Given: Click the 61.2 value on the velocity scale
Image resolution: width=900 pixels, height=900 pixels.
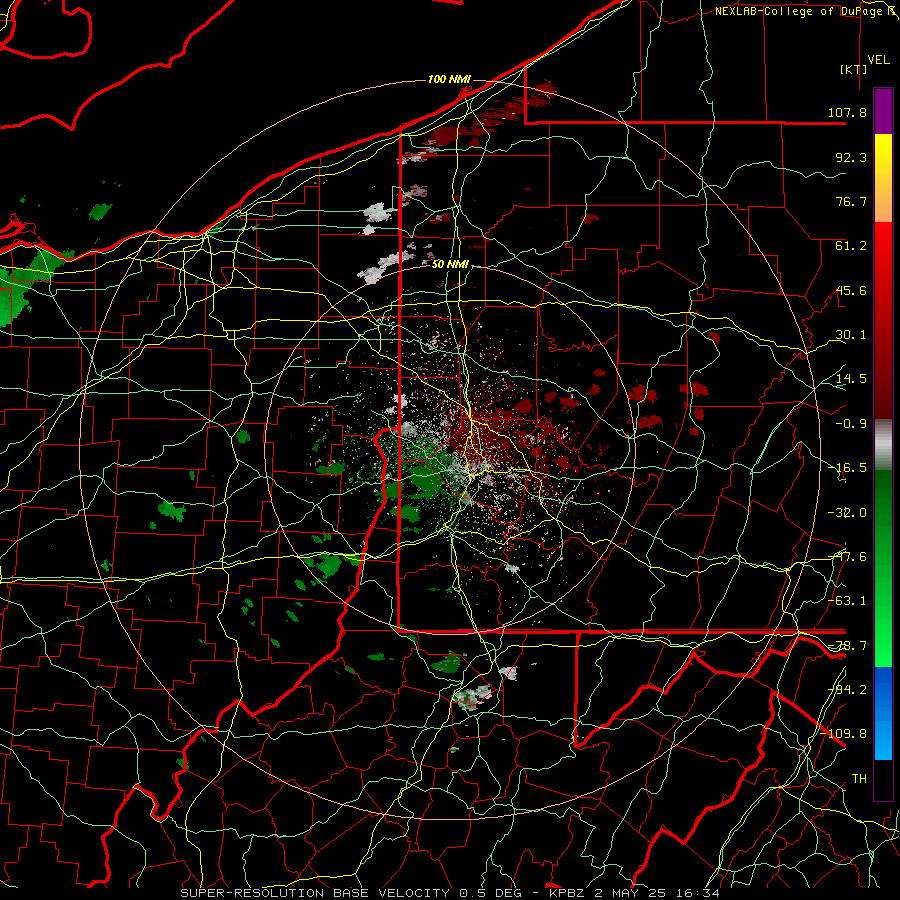Looking at the screenshot, I should coord(851,246).
